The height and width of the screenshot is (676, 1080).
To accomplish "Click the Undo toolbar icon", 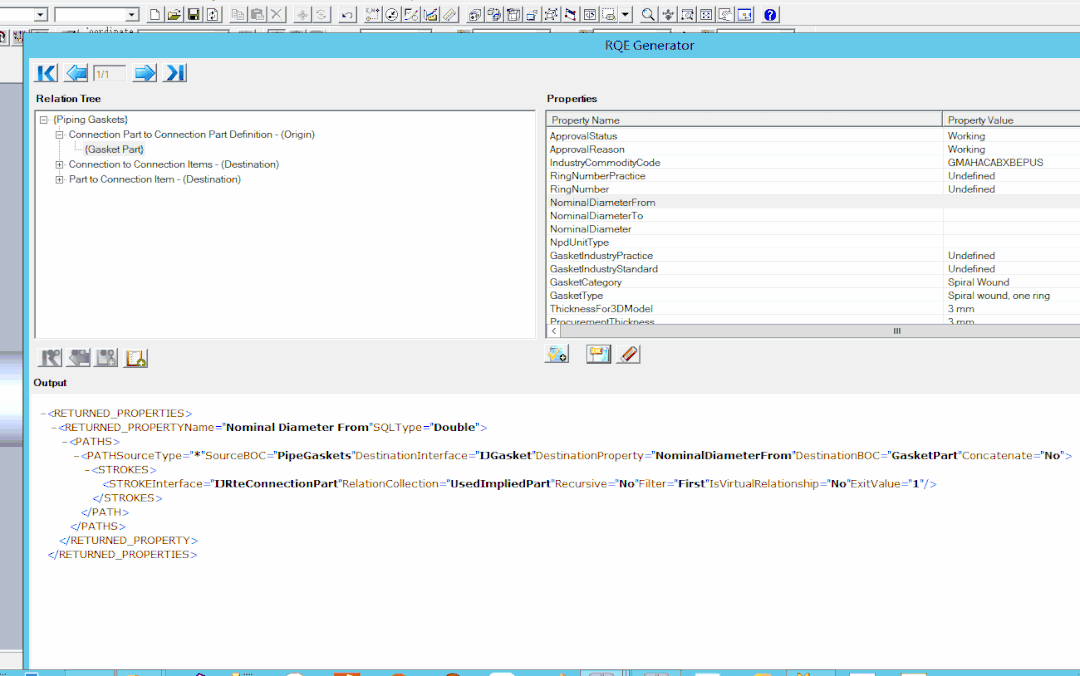I will pos(347,14).
